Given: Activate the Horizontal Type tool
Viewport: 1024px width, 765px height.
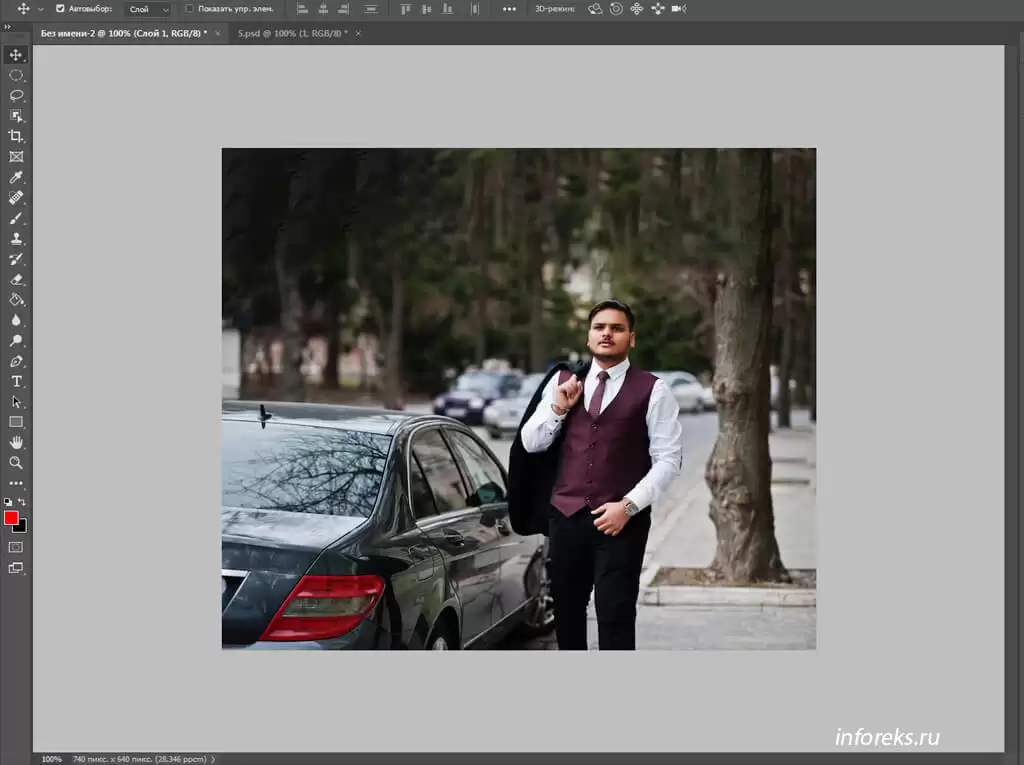Looking at the screenshot, I should click(16, 381).
